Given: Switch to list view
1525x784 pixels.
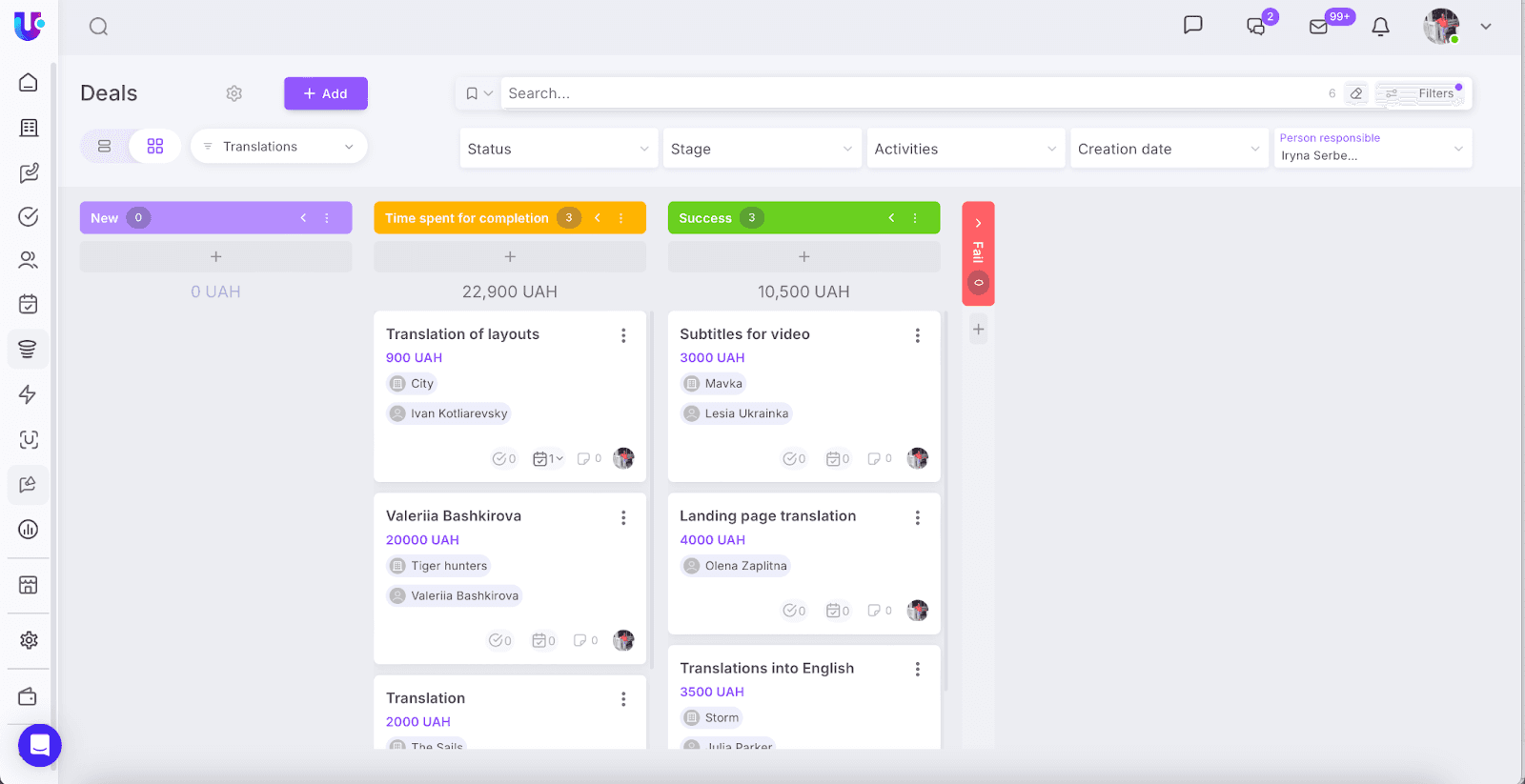Looking at the screenshot, I should (x=105, y=147).
